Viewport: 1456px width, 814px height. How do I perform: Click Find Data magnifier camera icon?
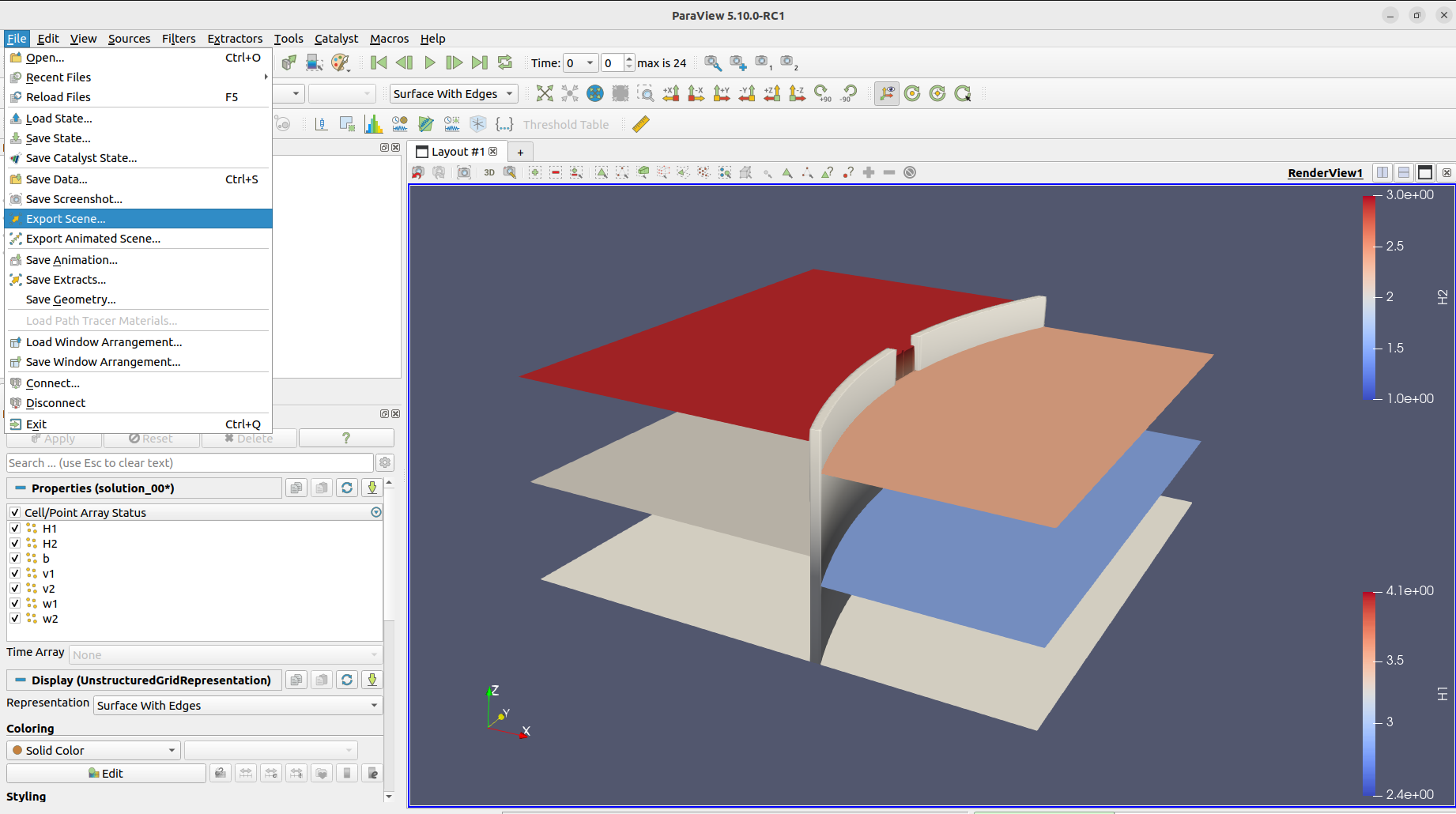(712, 62)
